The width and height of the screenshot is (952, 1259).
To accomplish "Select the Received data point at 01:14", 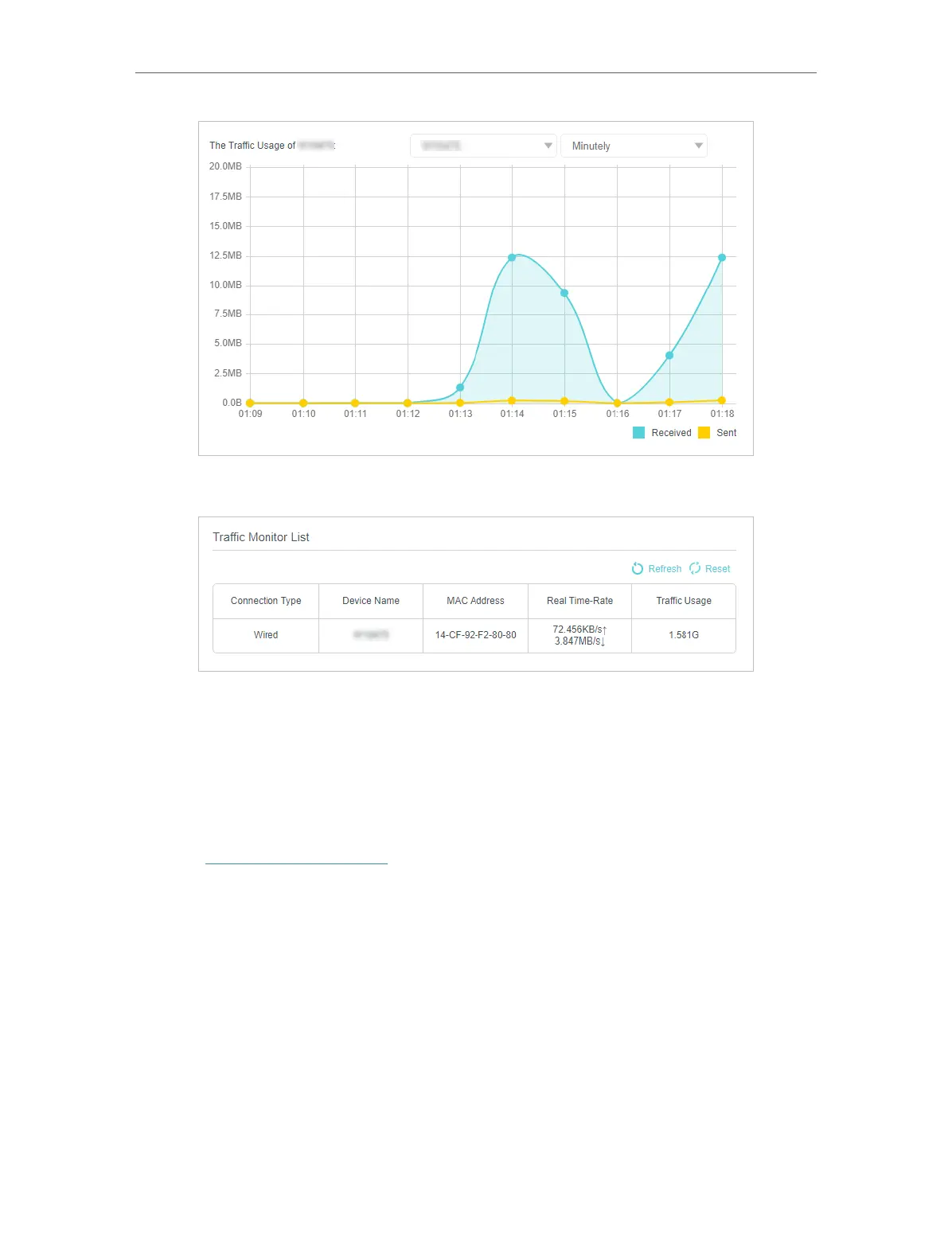I will click(512, 258).
